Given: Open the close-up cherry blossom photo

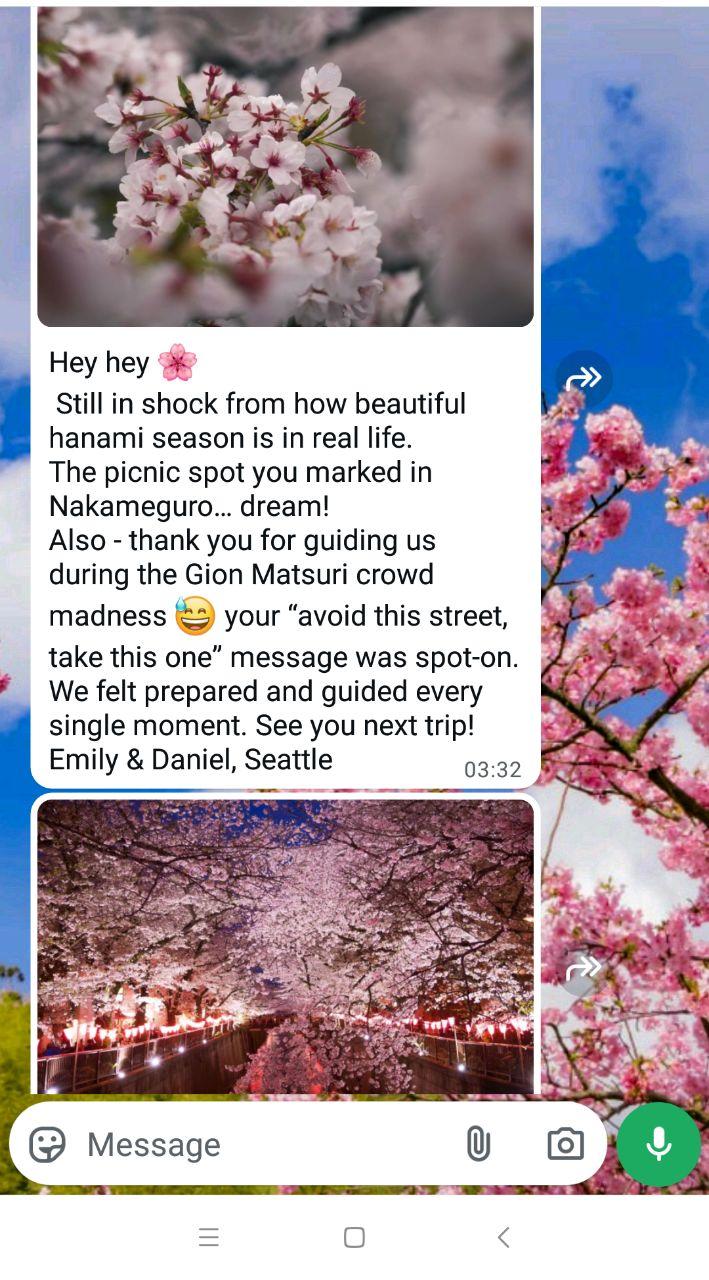Looking at the screenshot, I should click(x=286, y=167).
